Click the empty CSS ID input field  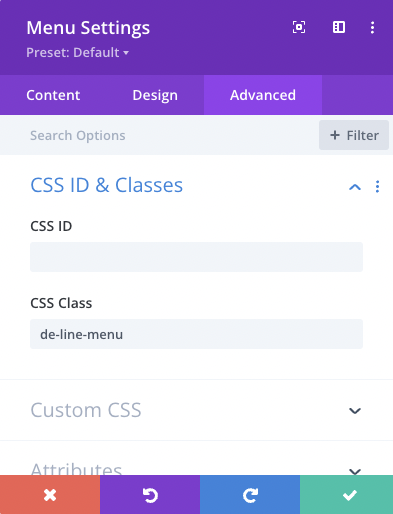(196, 257)
